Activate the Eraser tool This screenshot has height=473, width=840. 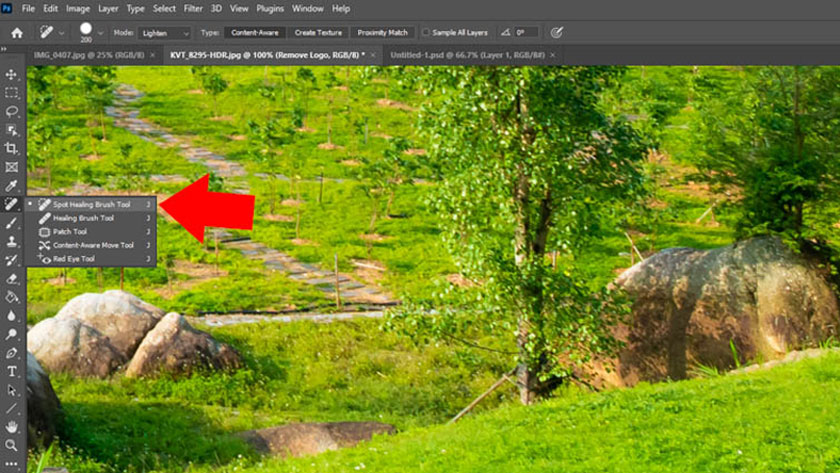(x=12, y=279)
